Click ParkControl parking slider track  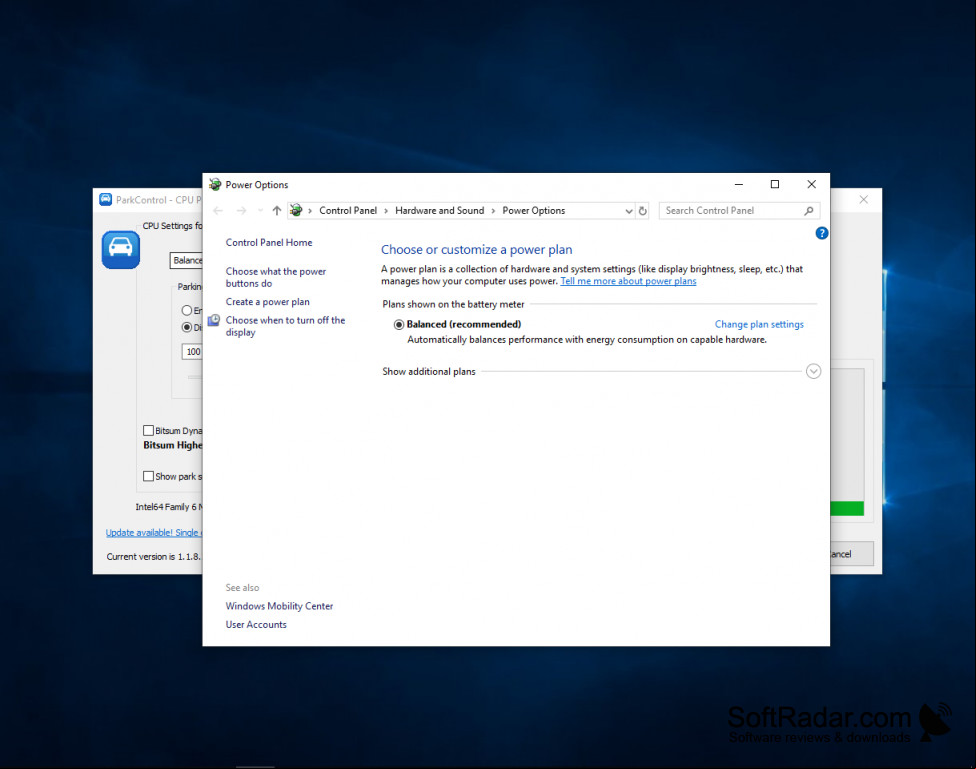click(x=195, y=377)
